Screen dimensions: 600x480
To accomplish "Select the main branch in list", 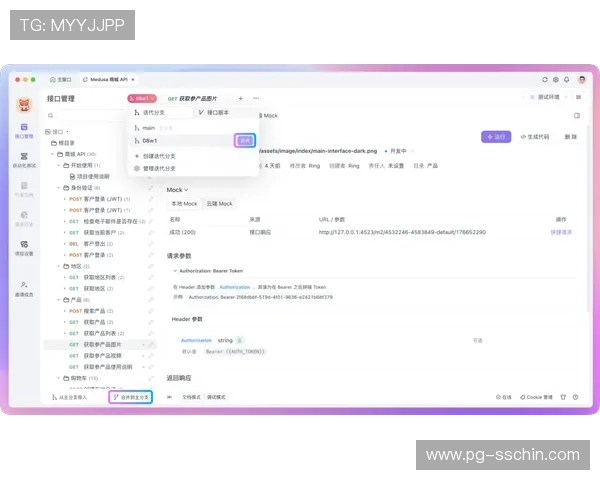I will coord(148,128).
